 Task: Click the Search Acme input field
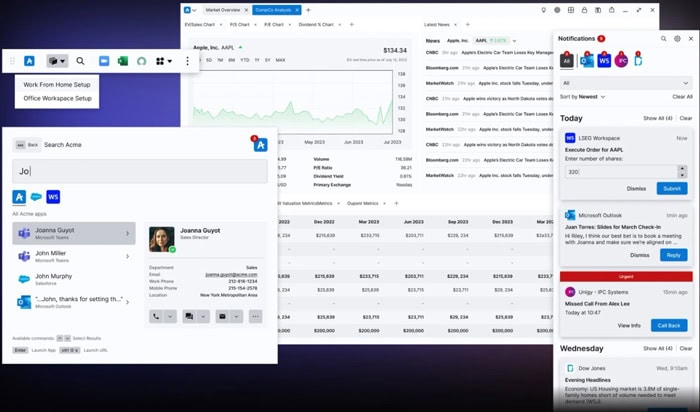point(140,171)
